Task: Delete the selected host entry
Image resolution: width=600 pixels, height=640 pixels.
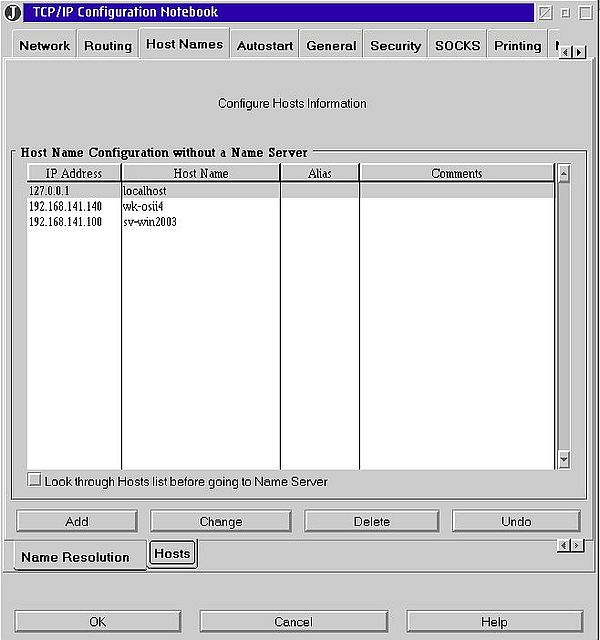Action: click(372, 521)
